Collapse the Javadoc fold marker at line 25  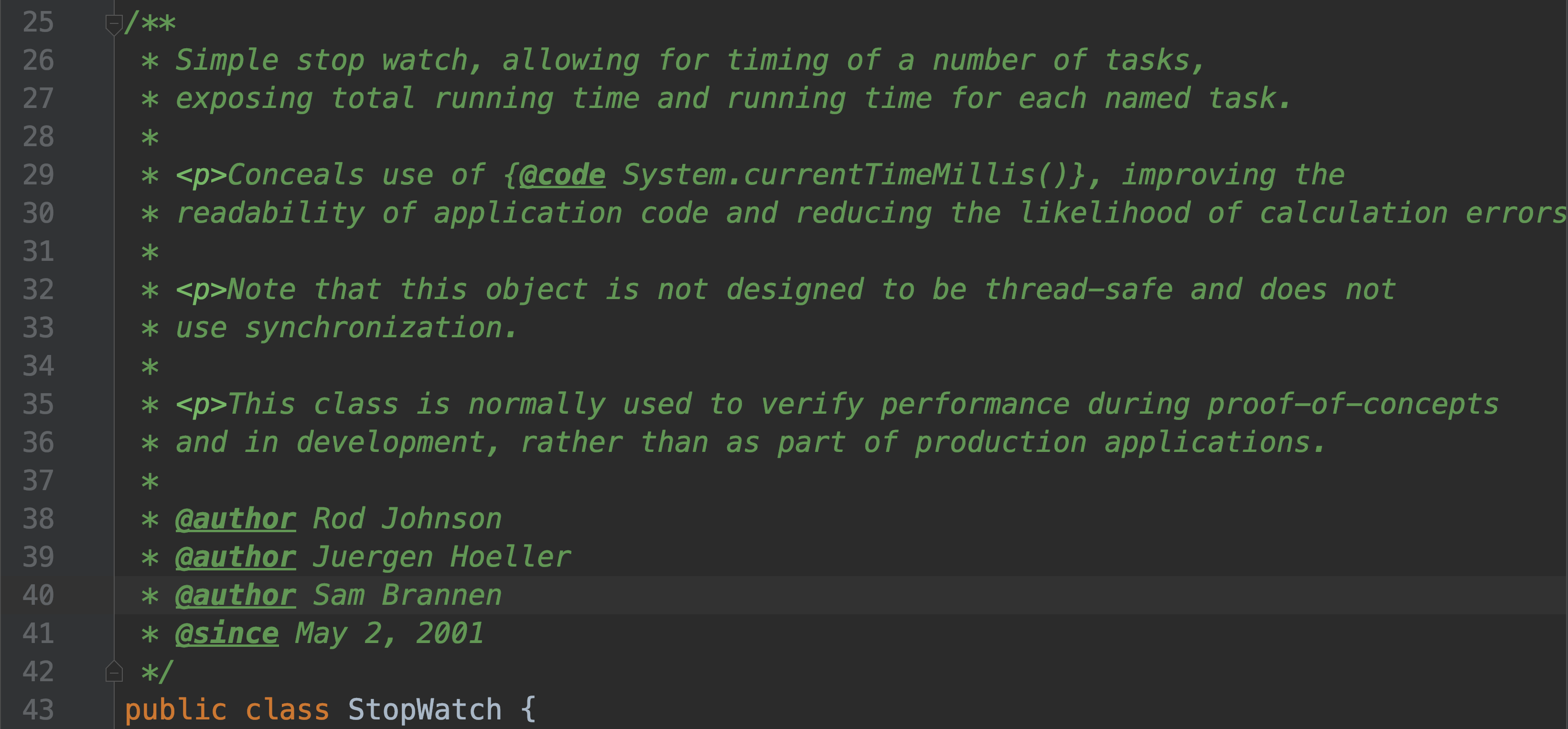(x=114, y=24)
